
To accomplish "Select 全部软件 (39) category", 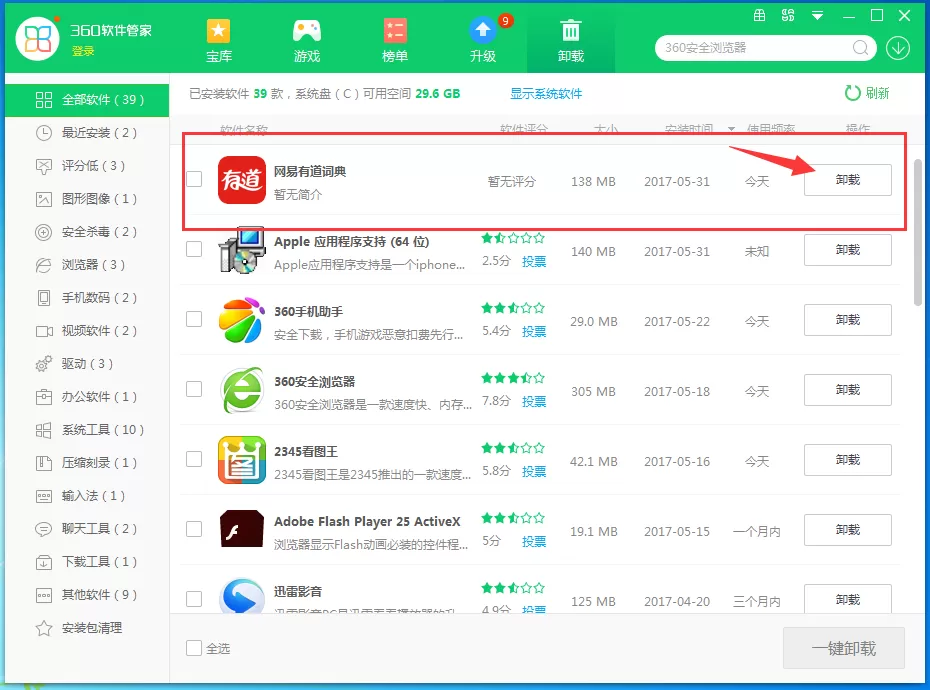I will coord(87,100).
